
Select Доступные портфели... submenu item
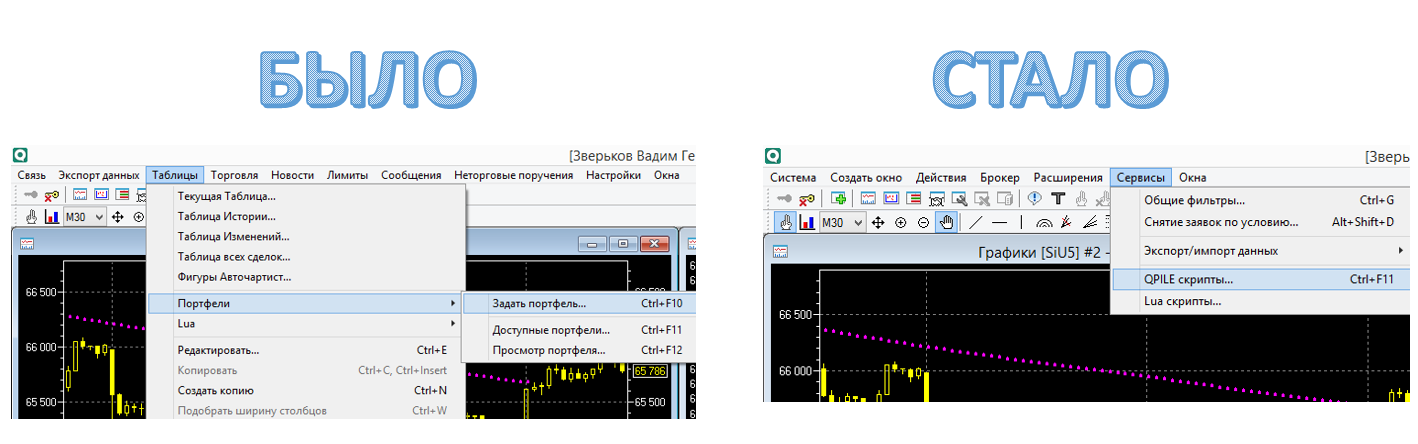578,330
